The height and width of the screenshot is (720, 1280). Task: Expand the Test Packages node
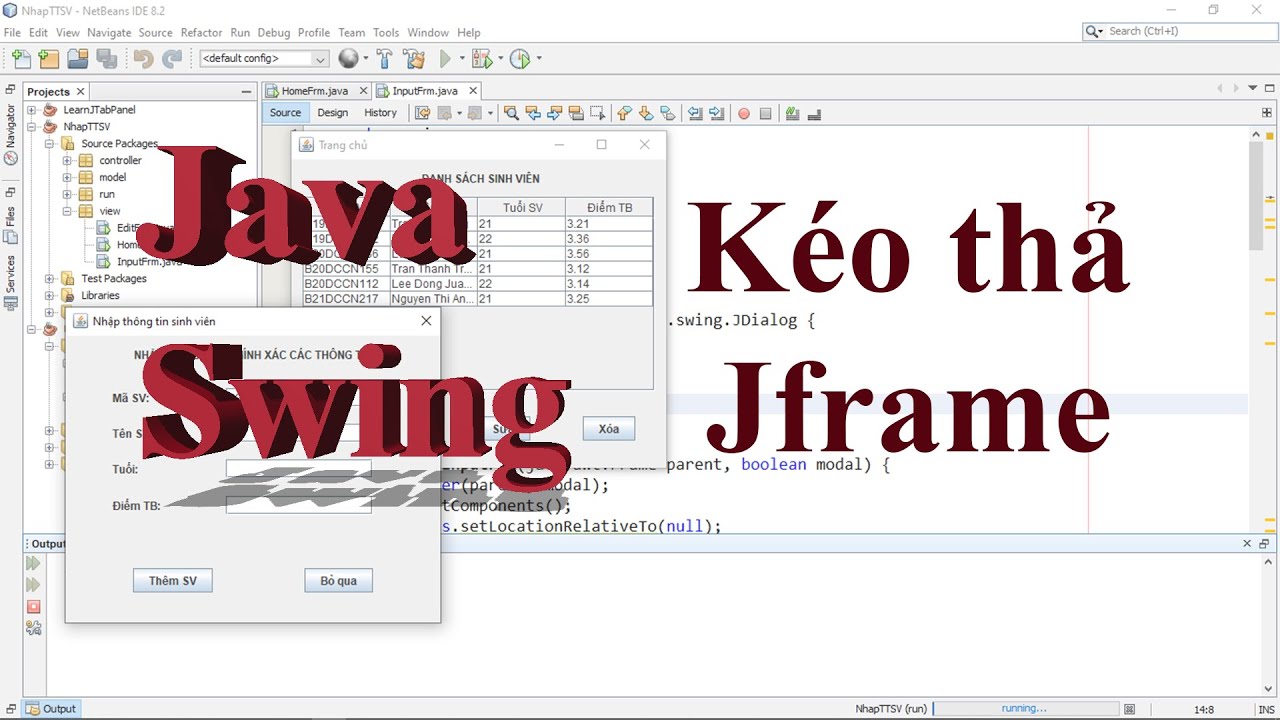(x=50, y=279)
